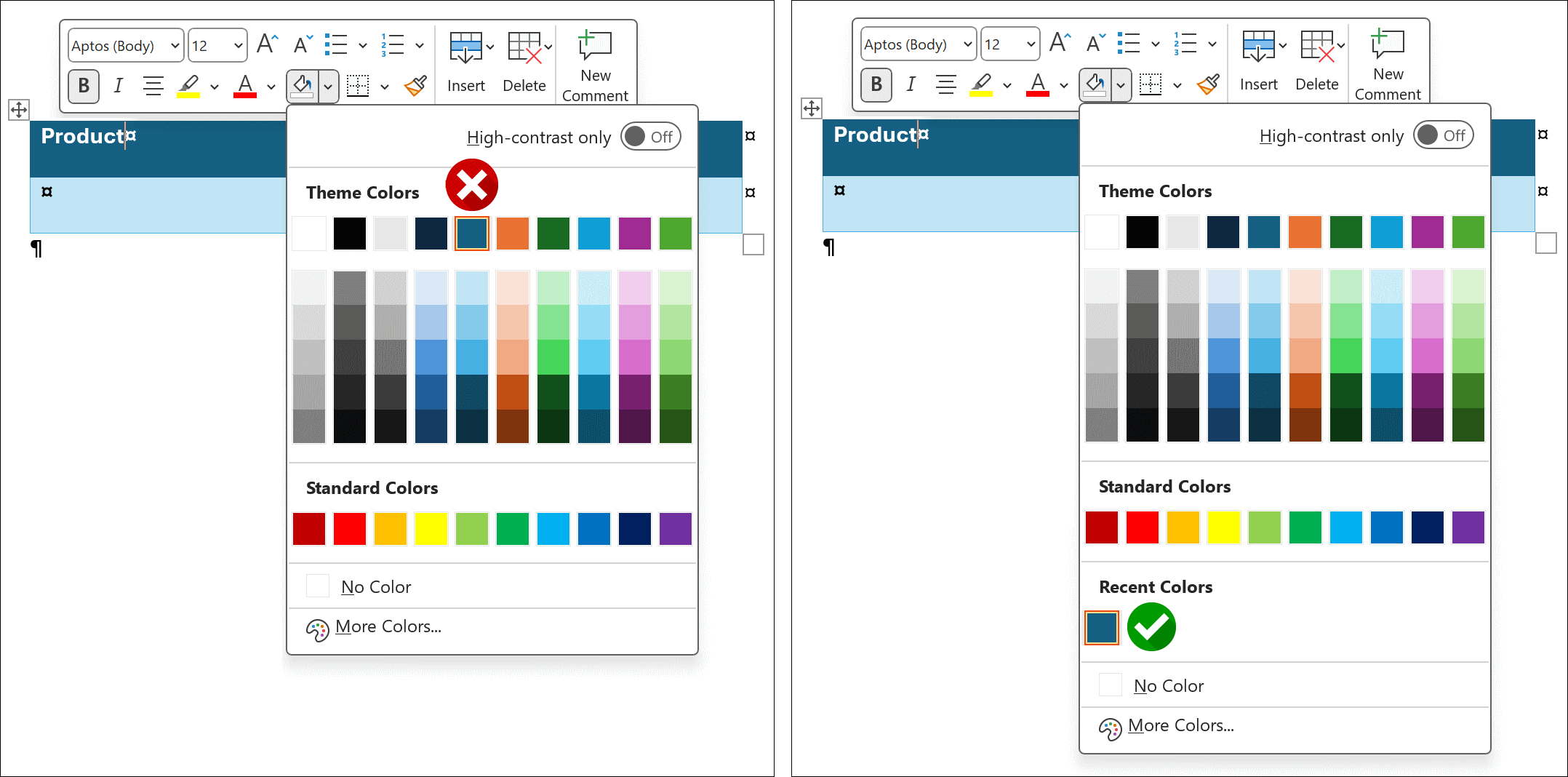Apply yellow text highlight in the left toolbar
The image size is (1568, 777).
[x=188, y=86]
